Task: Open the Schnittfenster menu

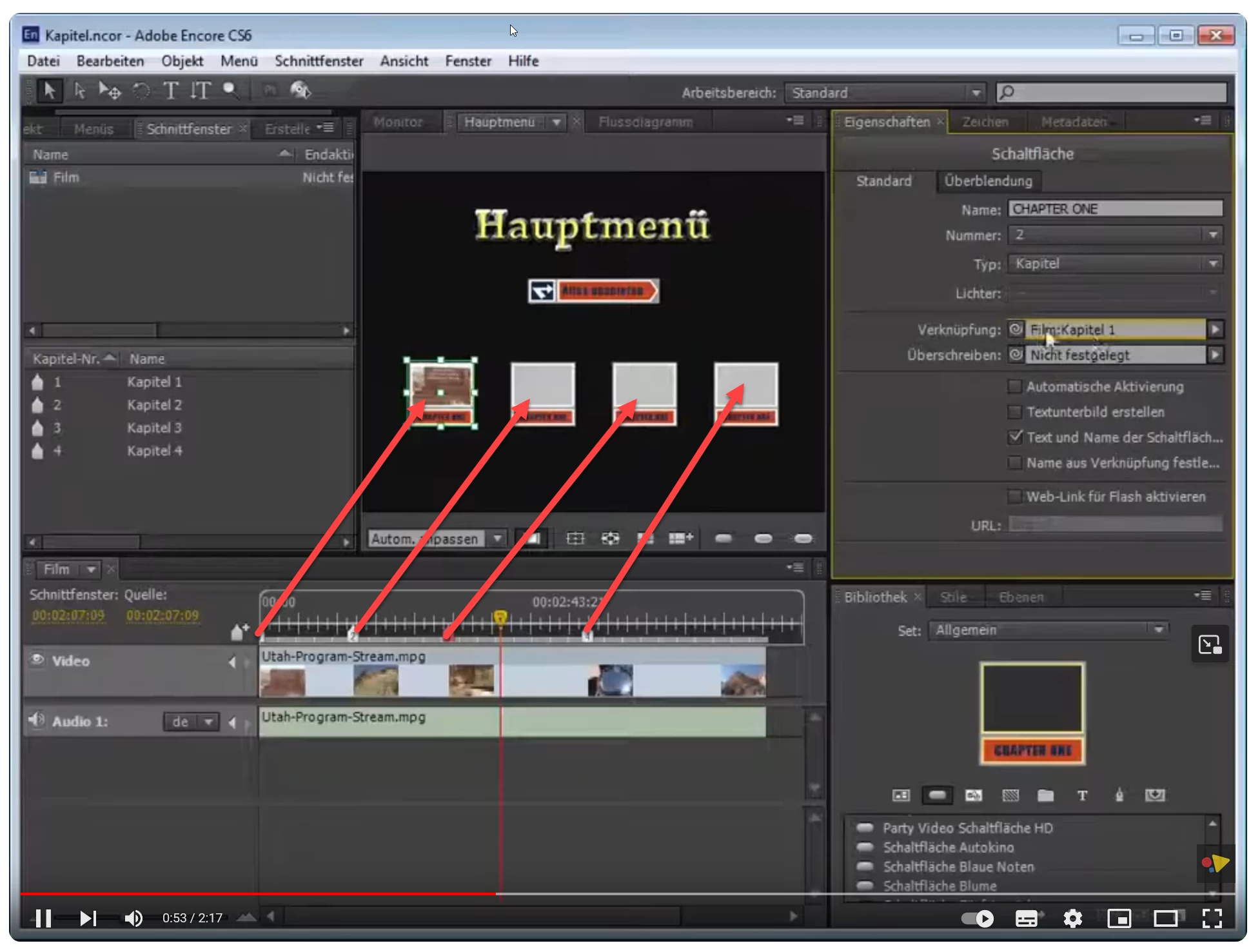Action: coord(319,61)
